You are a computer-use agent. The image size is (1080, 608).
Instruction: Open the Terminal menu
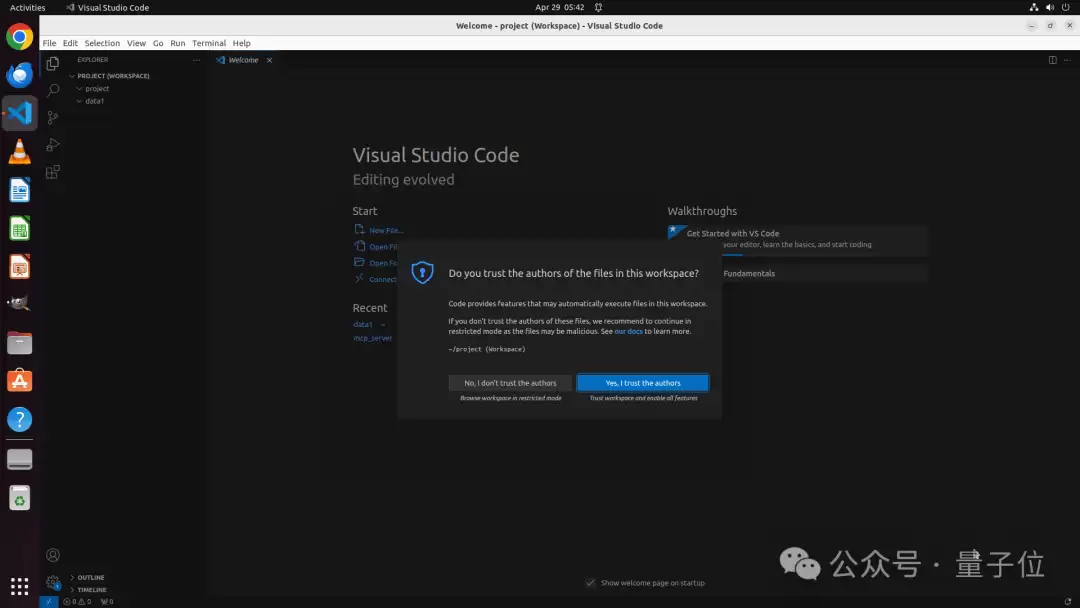(x=209, y=43)
